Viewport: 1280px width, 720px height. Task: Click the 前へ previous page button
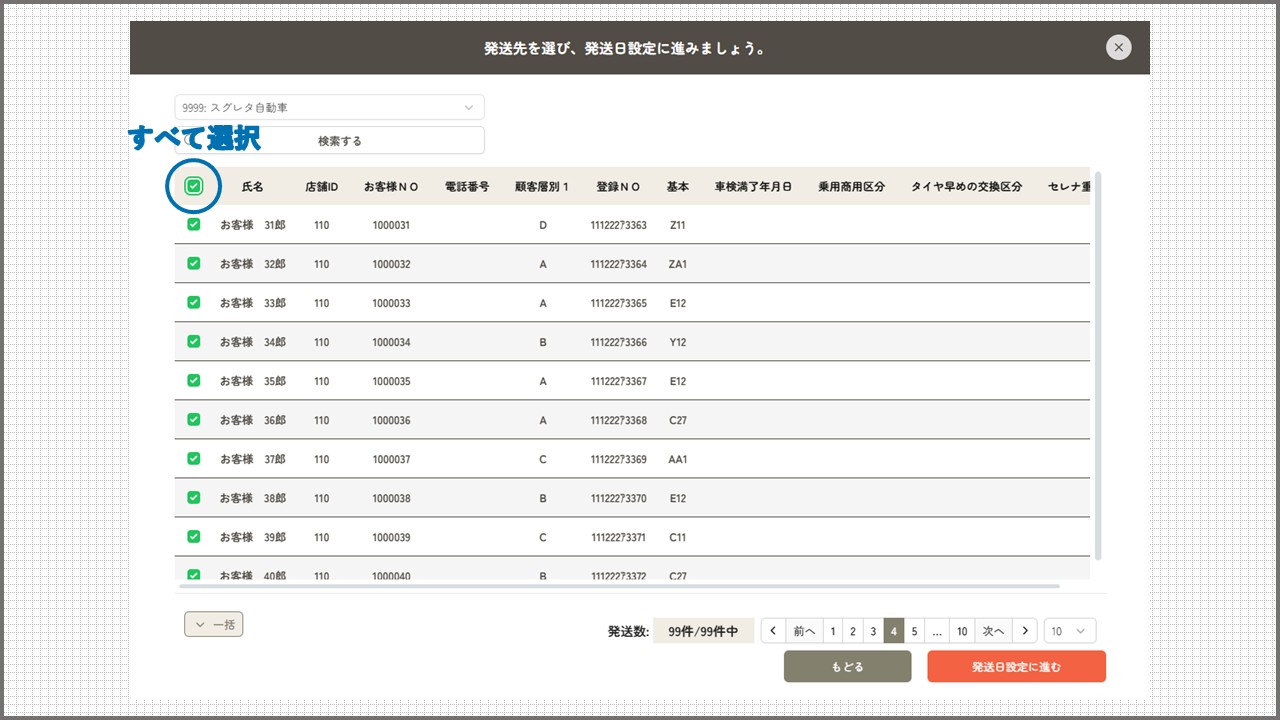pos(804,631)
